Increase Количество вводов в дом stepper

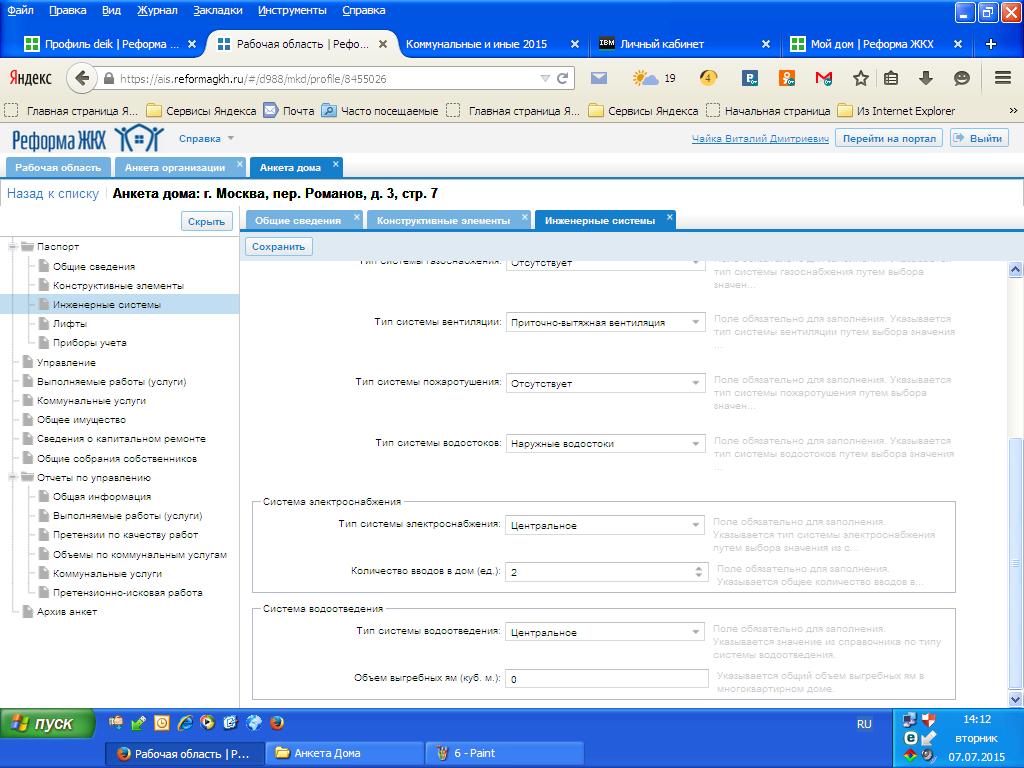point(698,568)
